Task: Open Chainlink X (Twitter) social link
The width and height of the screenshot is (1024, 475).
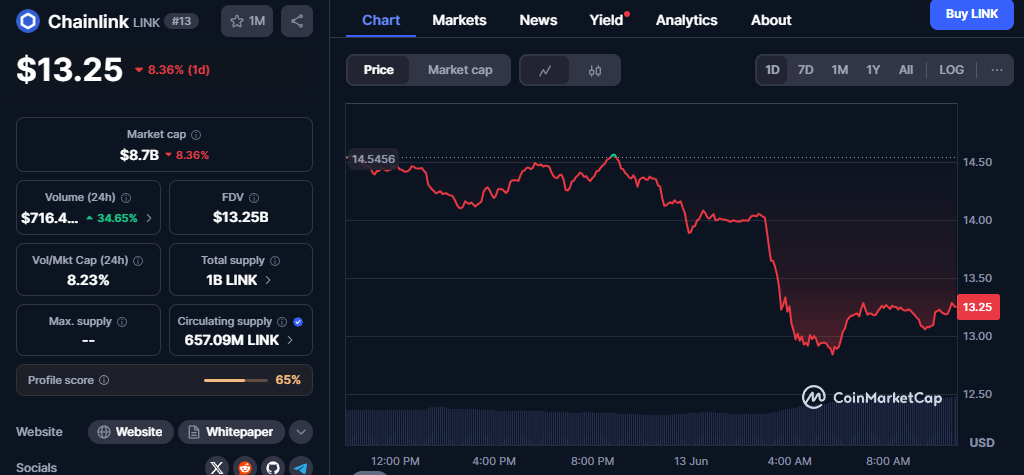Action: click(x=217, y=467)
